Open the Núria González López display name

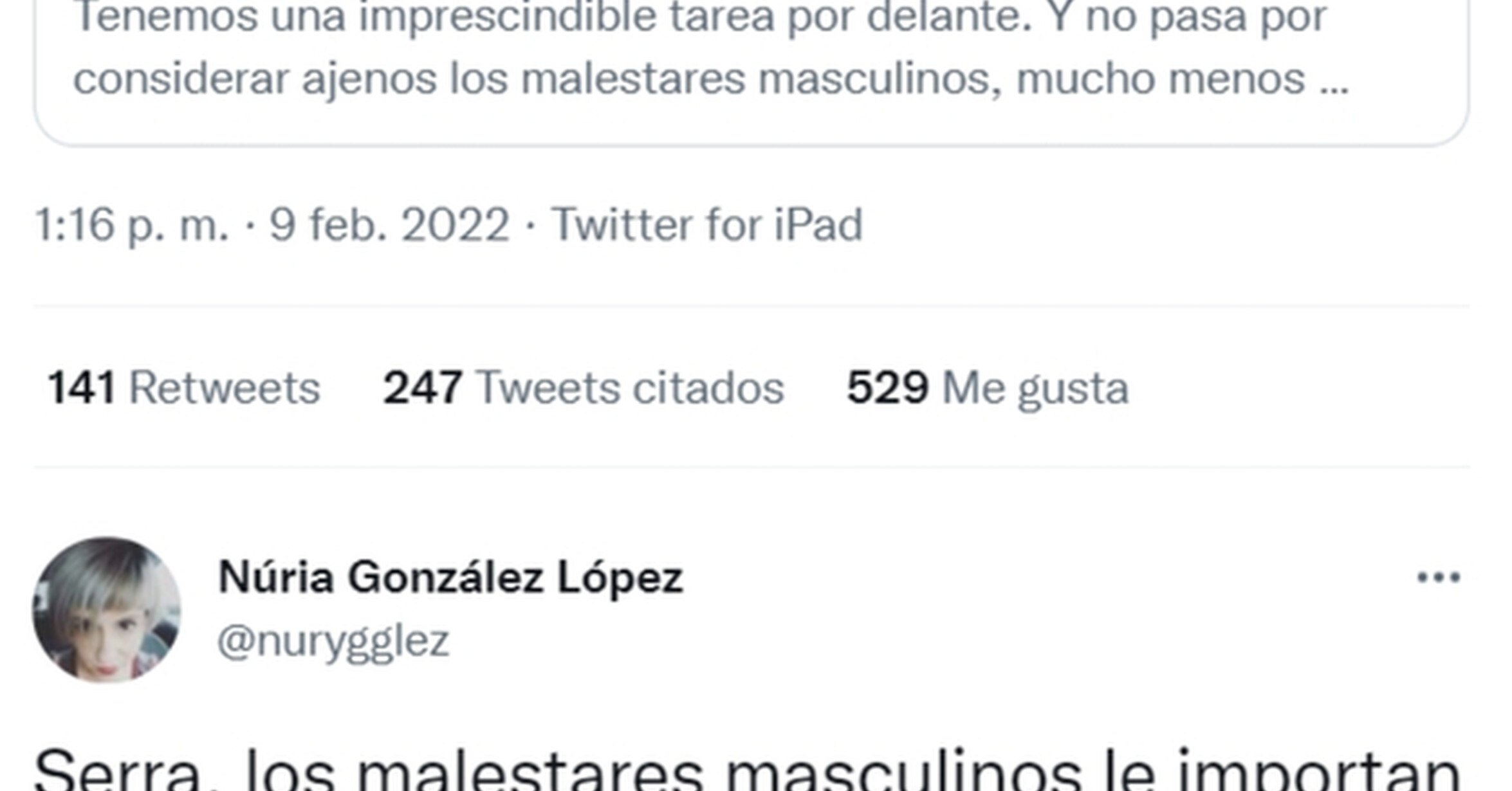coord(450,577)
